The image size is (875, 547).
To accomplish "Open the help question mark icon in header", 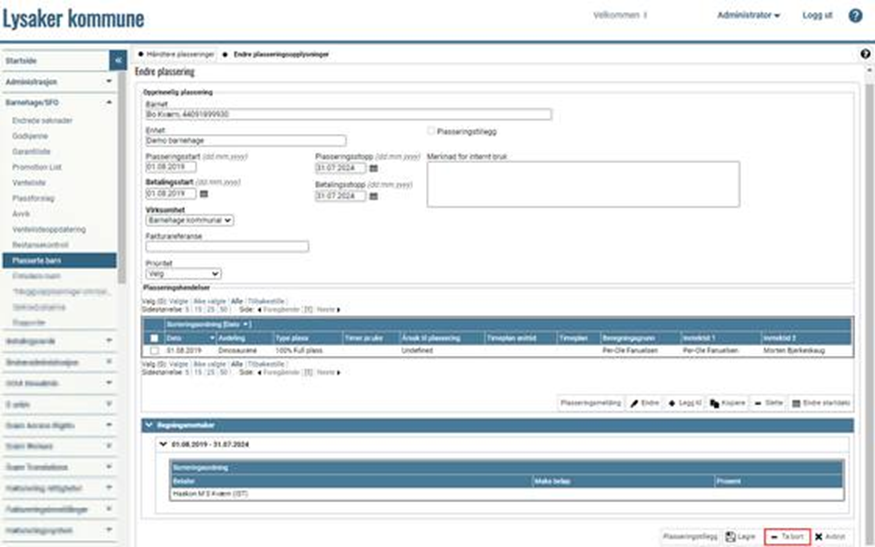I will click(855, 16).
